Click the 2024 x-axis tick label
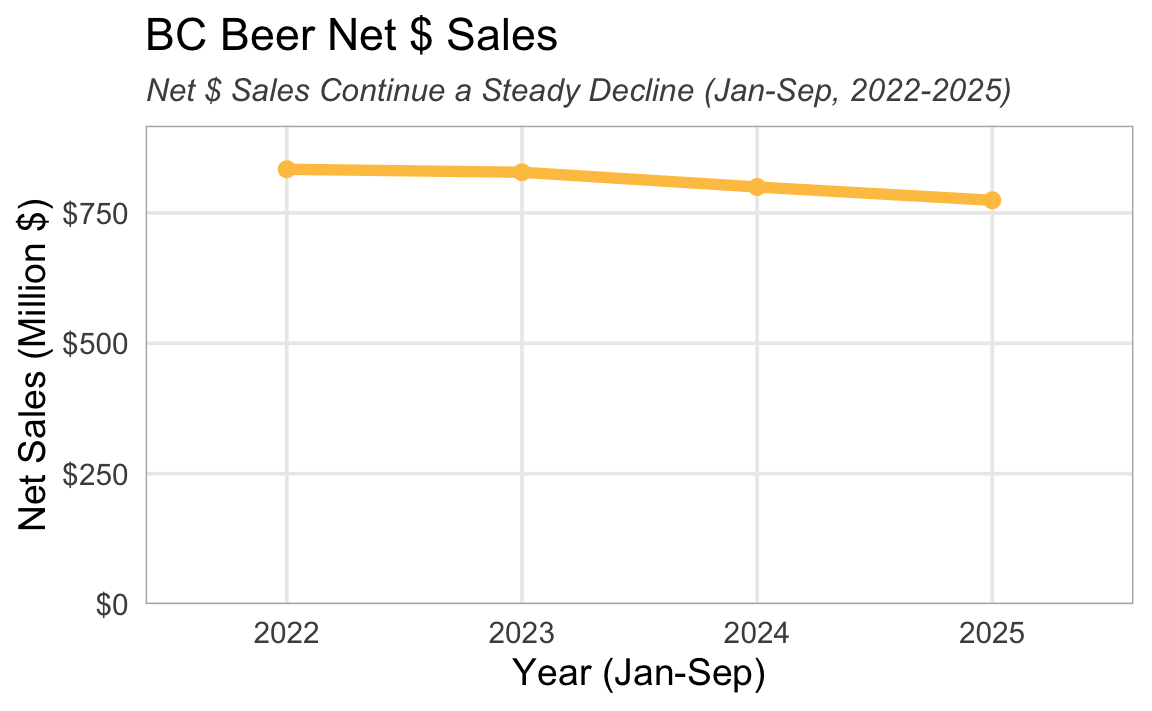 757,633
